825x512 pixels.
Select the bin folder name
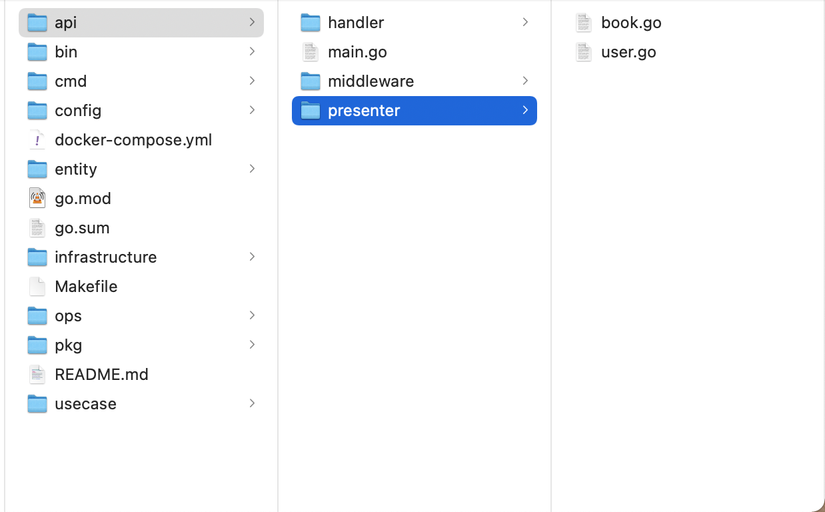tap(66, 52)
